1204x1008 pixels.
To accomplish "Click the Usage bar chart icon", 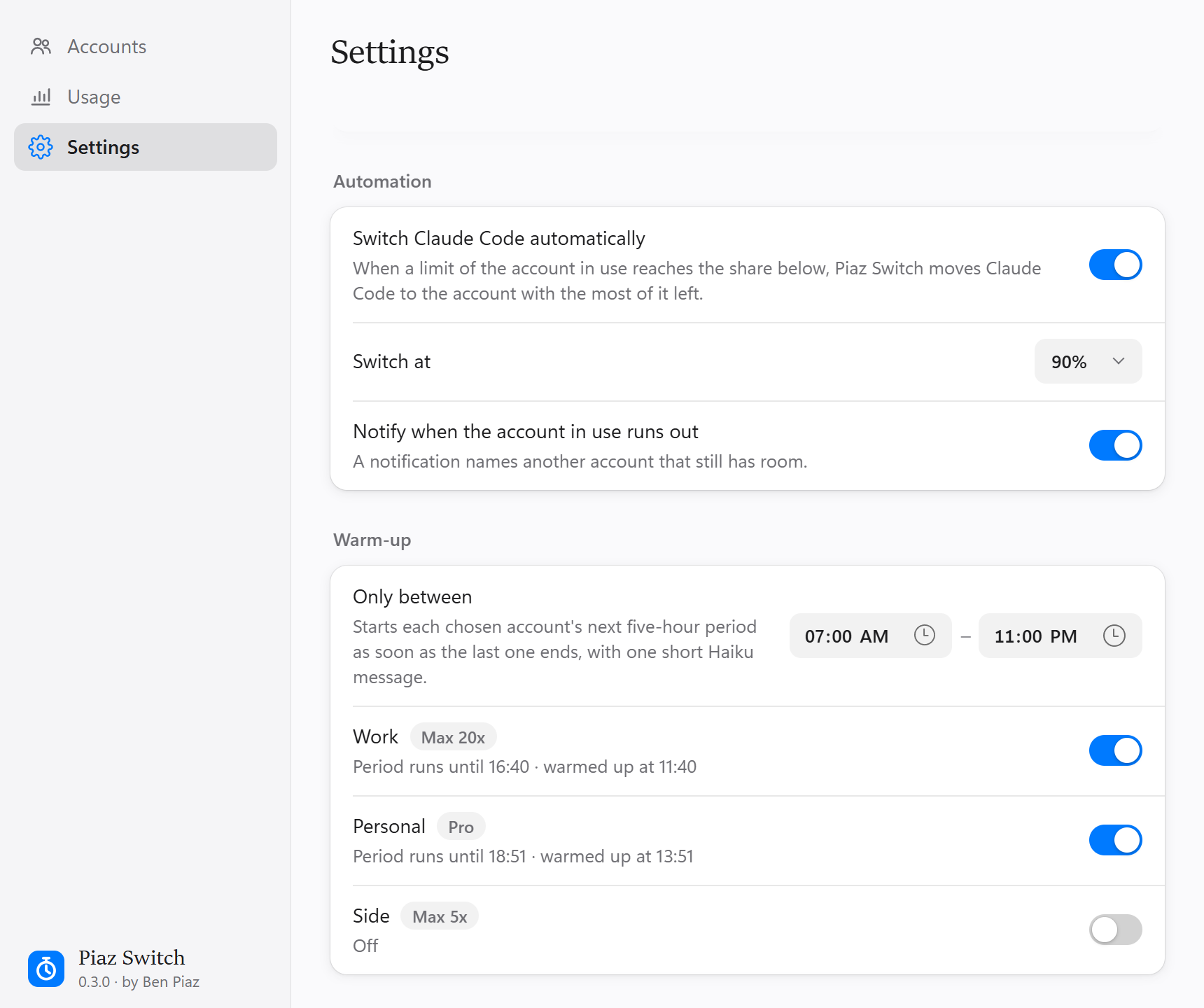I will (41, 97).
